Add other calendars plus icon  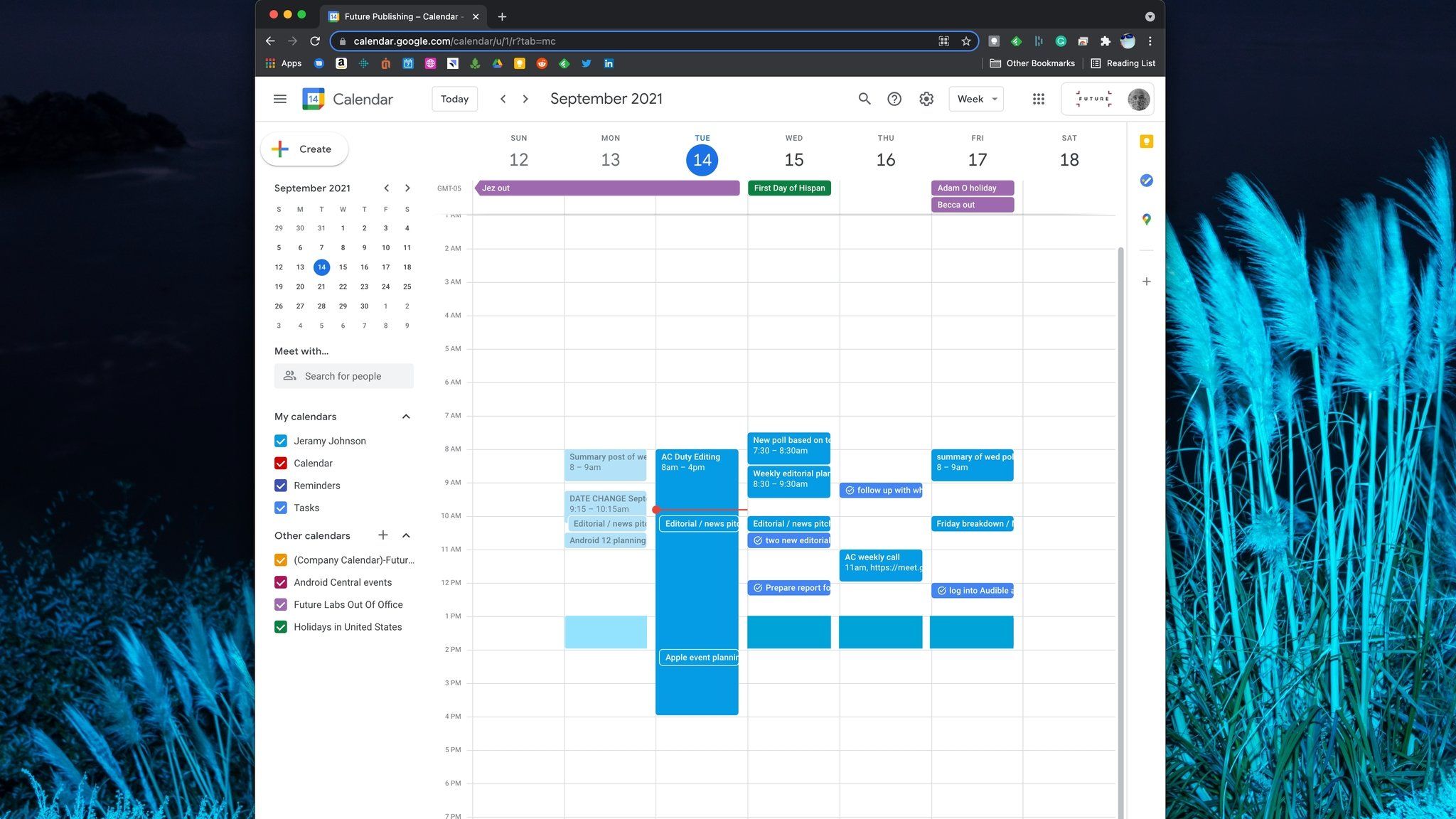pos(382,535)
